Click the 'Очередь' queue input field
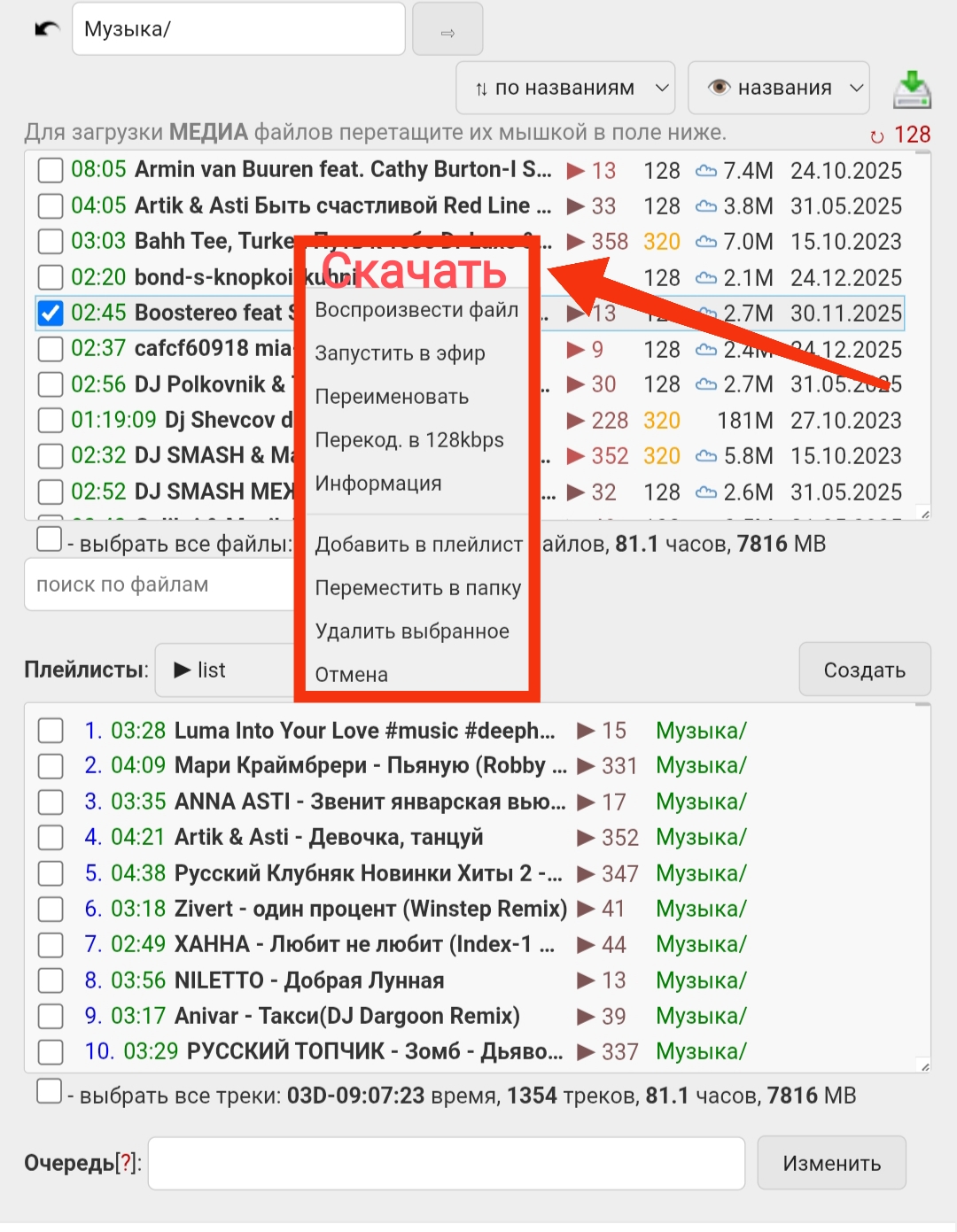The height and width of the screenshot is (1232, 957). pos(446,1163)
